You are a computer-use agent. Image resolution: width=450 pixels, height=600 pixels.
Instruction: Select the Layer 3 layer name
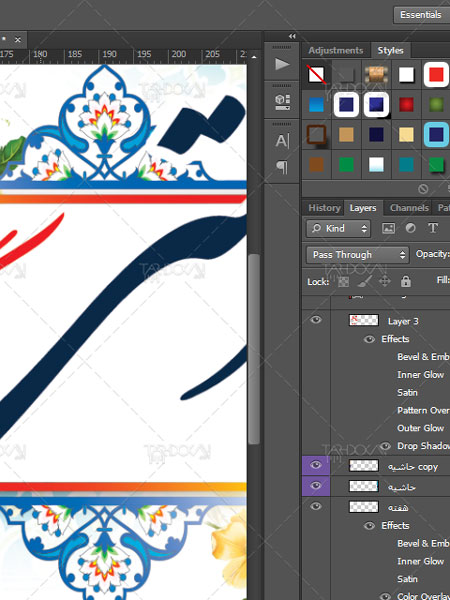(403, 321)
